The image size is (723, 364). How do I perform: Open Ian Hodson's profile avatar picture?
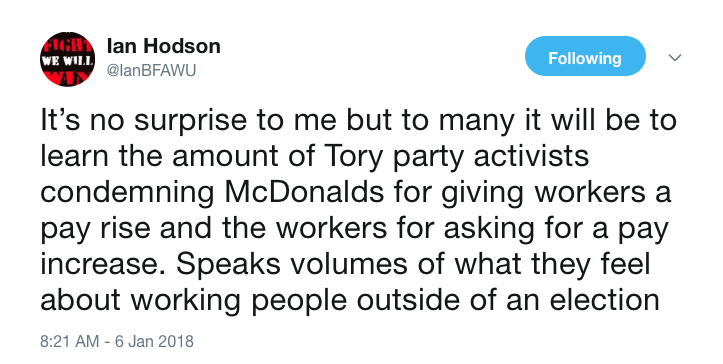67,59
